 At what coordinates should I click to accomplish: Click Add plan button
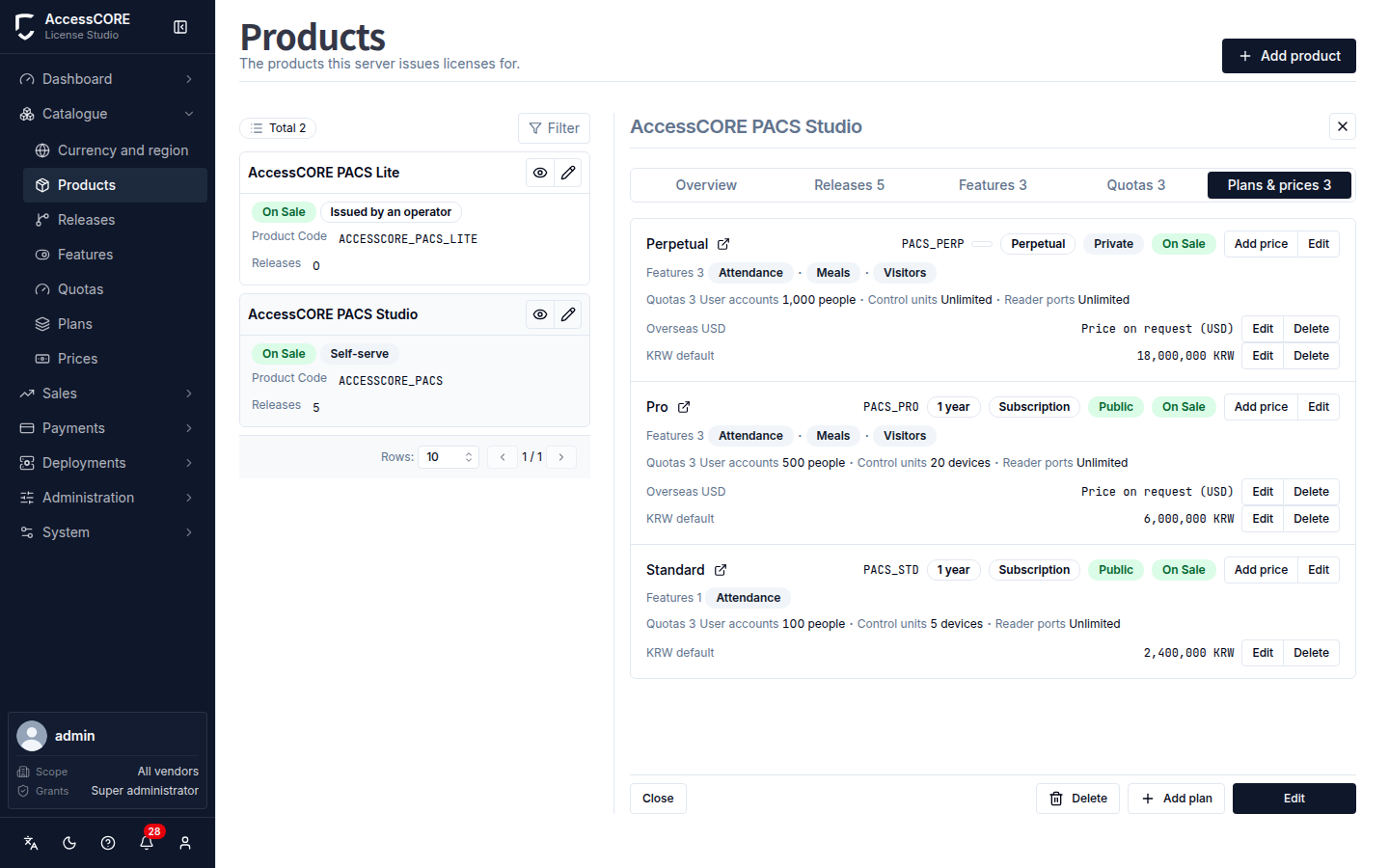point(1177,799)
